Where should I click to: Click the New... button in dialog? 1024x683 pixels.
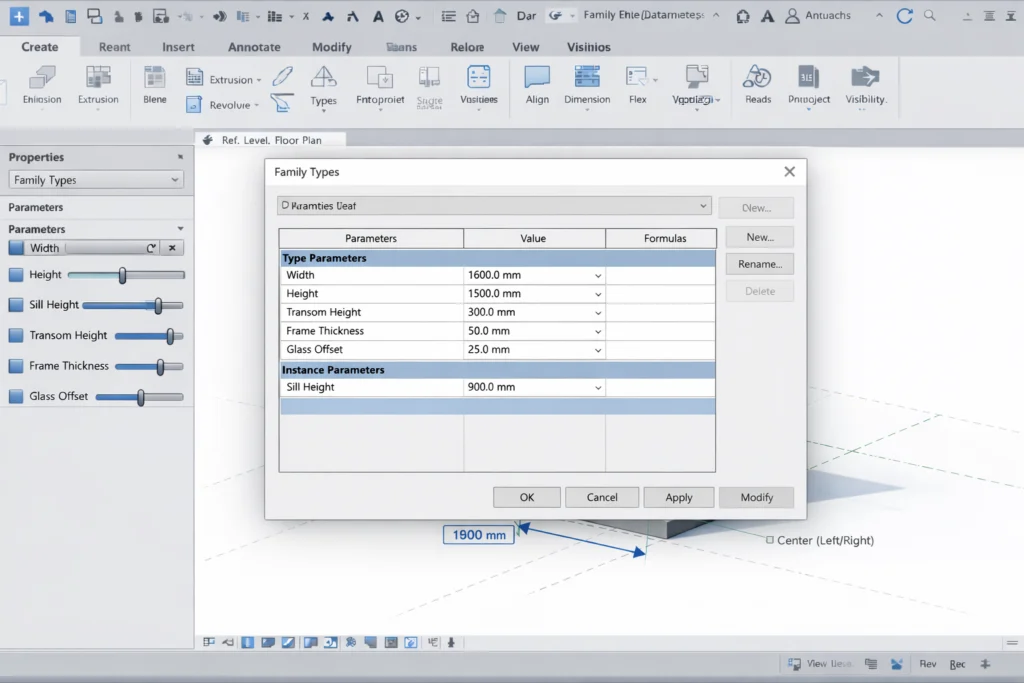[x=759, y=237]
